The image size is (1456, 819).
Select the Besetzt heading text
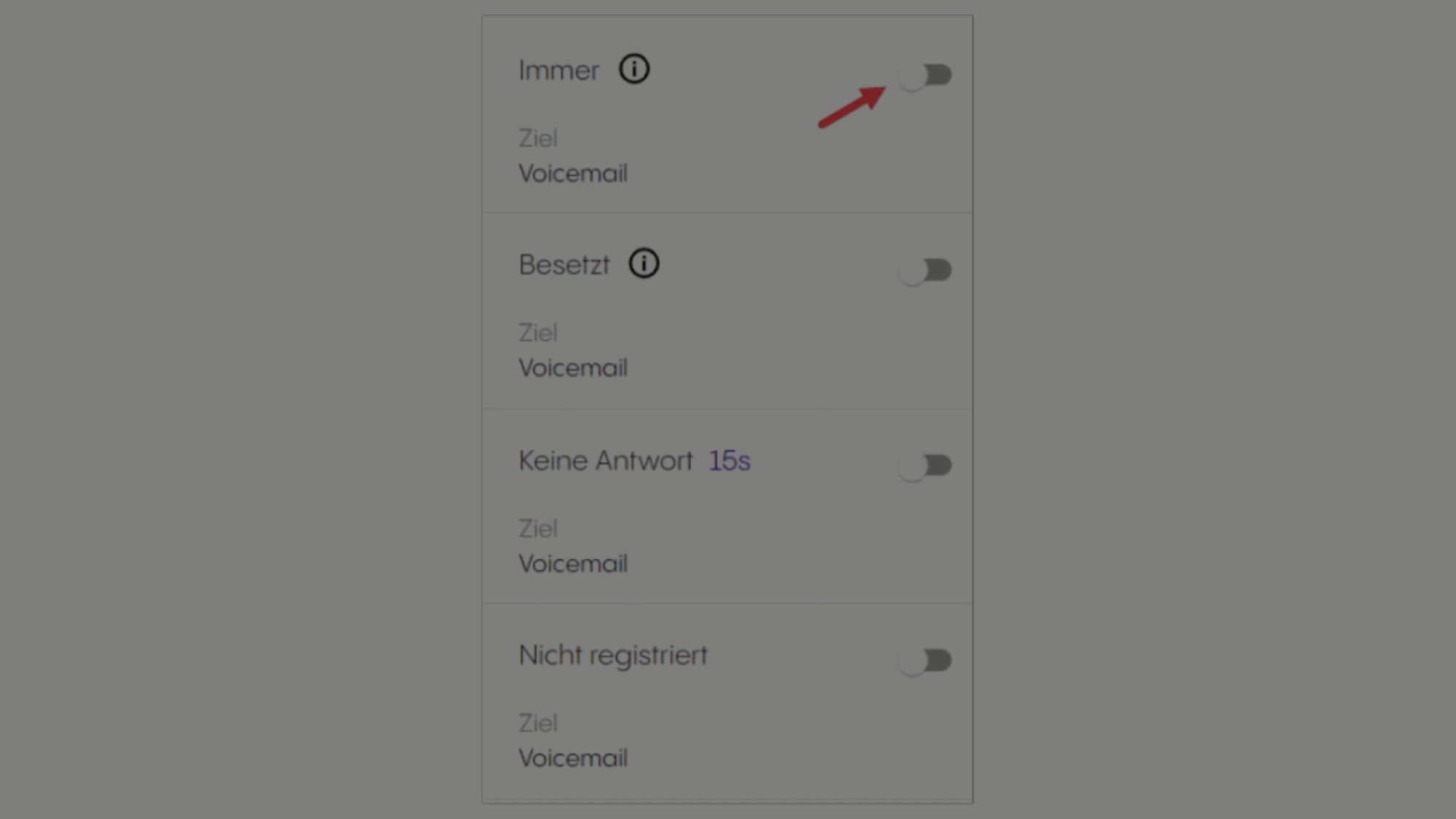pos(564,265)
